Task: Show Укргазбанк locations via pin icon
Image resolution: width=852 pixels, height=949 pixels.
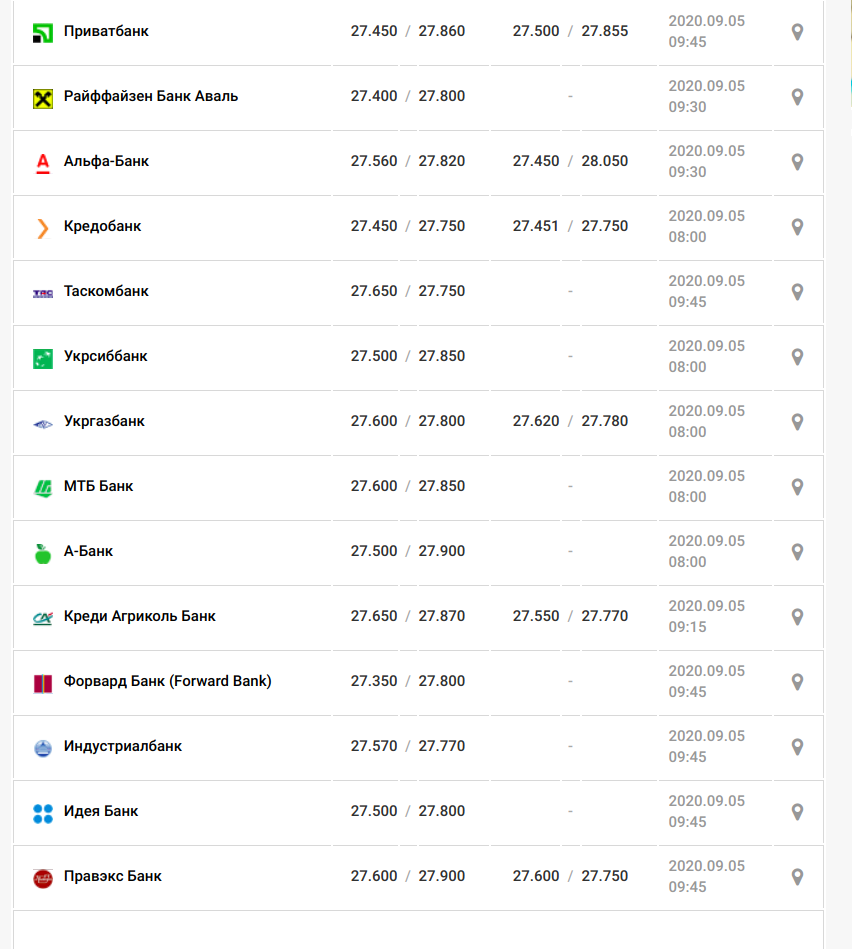Action: coord(798,422)
